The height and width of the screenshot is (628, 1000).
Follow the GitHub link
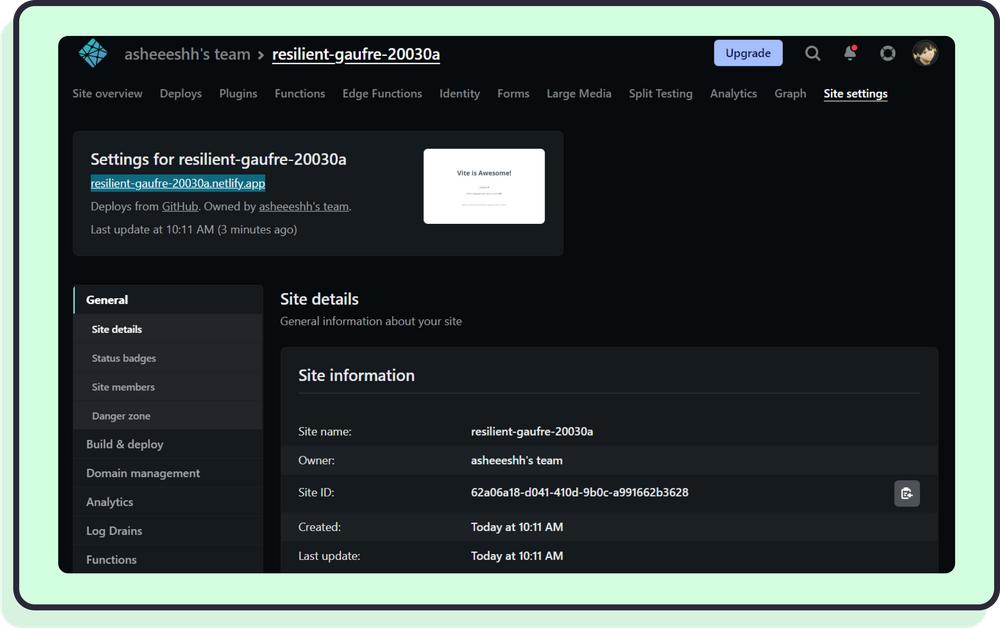click(180, 207)
